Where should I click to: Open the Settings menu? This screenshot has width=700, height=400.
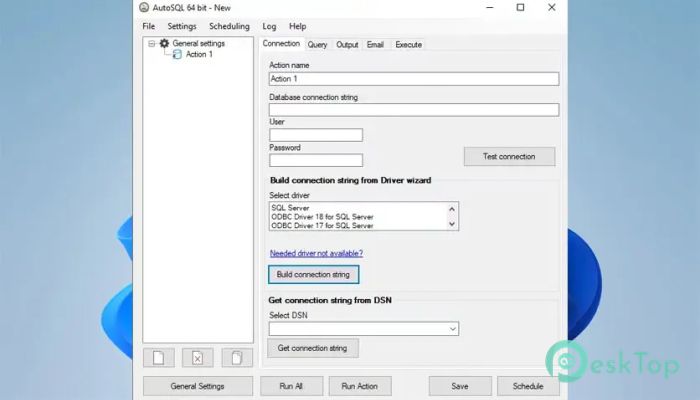pos(182,26)
